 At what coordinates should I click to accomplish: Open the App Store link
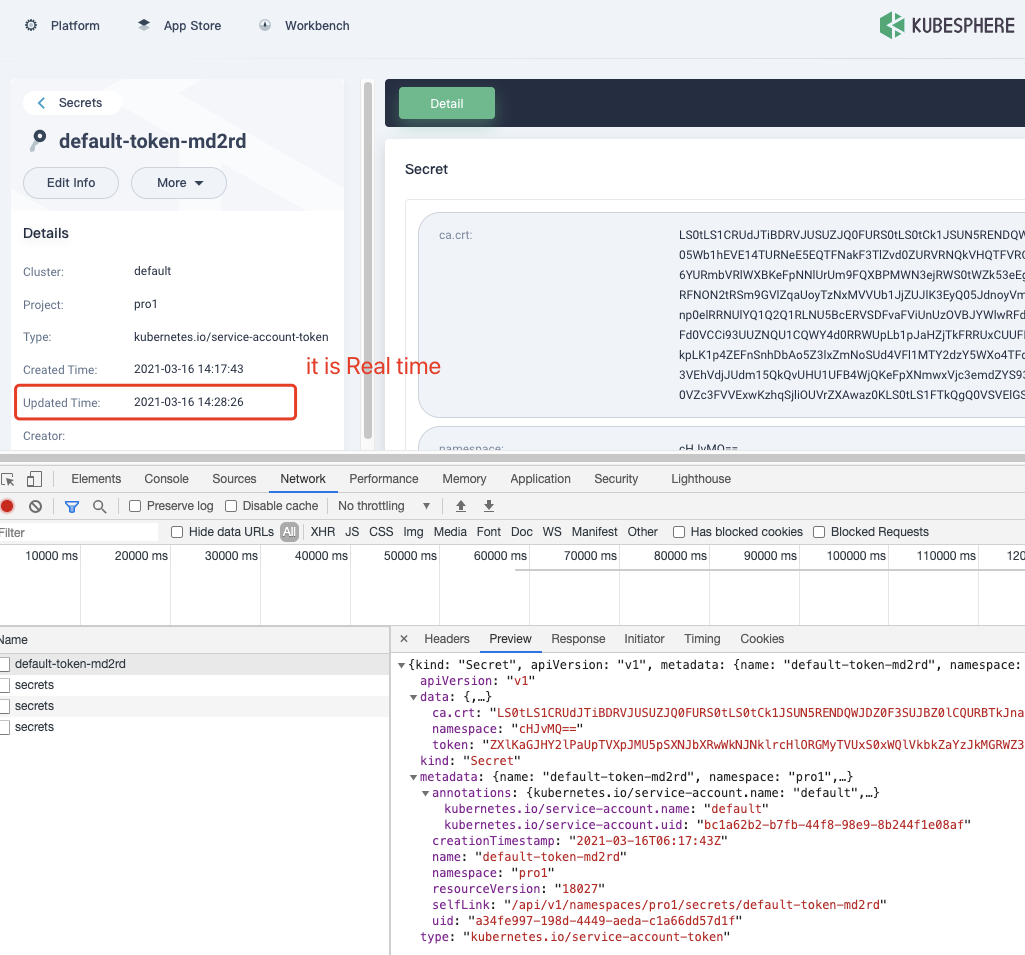[x=192, y=25]
